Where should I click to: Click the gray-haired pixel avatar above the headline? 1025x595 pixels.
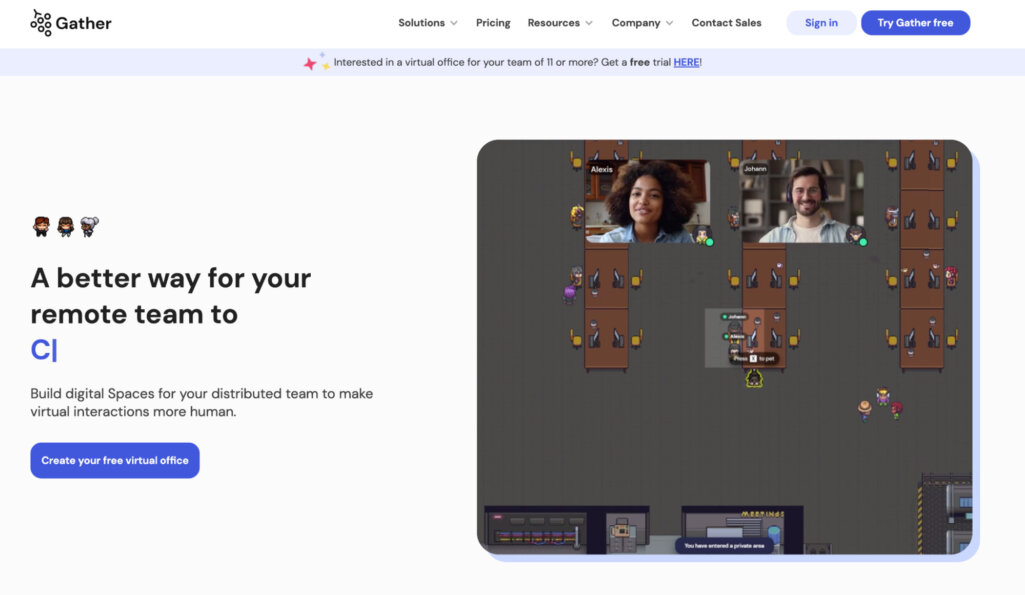90,227
